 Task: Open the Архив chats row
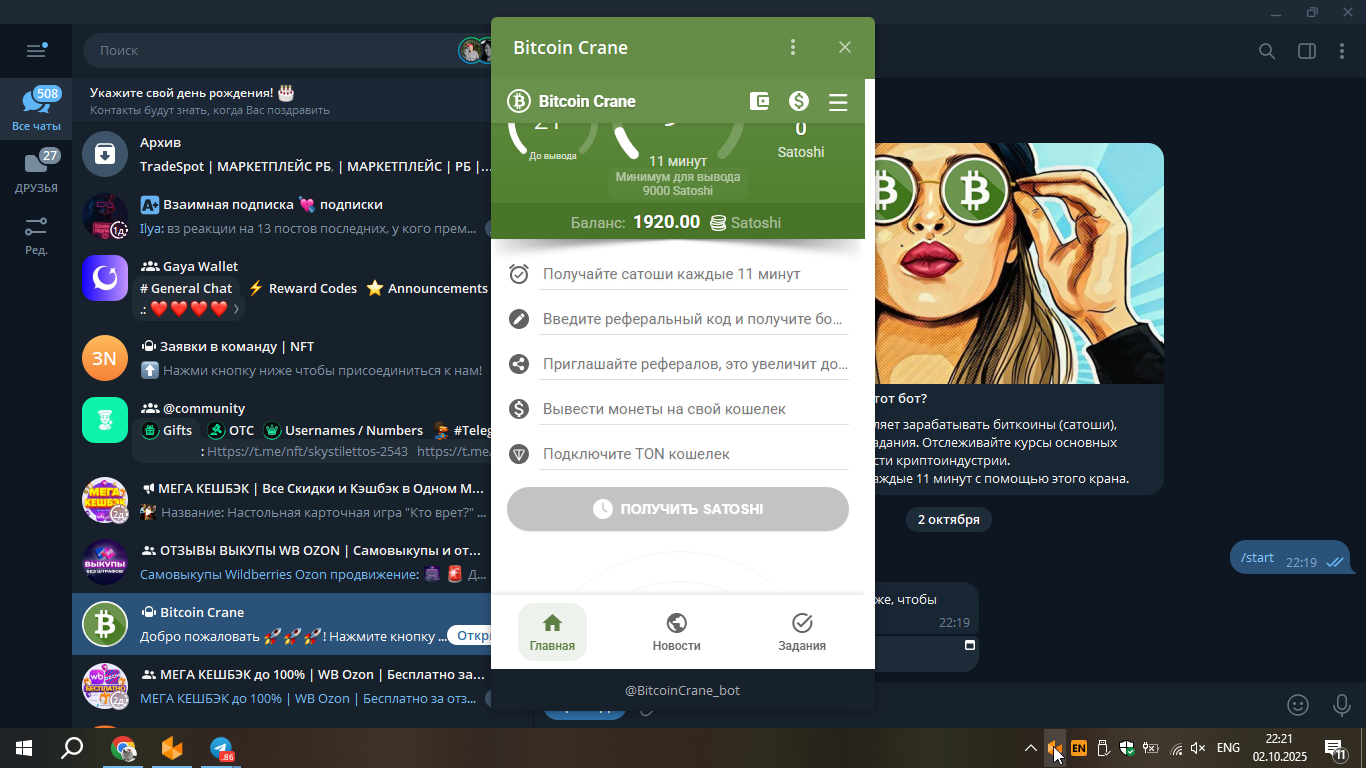282,154
